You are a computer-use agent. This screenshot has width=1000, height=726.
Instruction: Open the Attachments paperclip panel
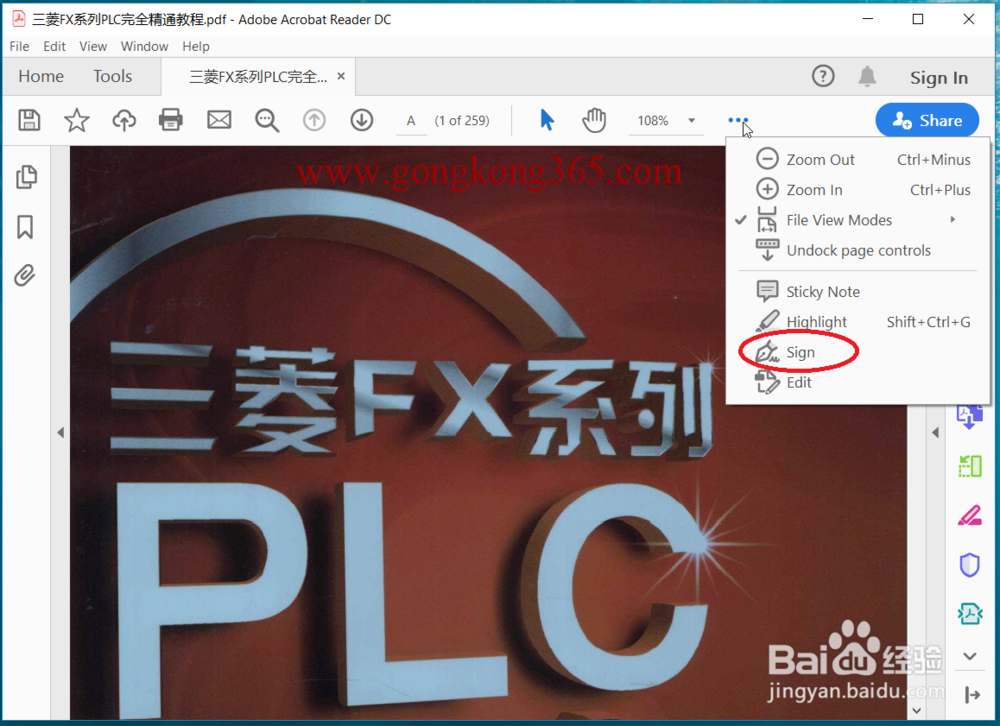click(x=25, y=276)
